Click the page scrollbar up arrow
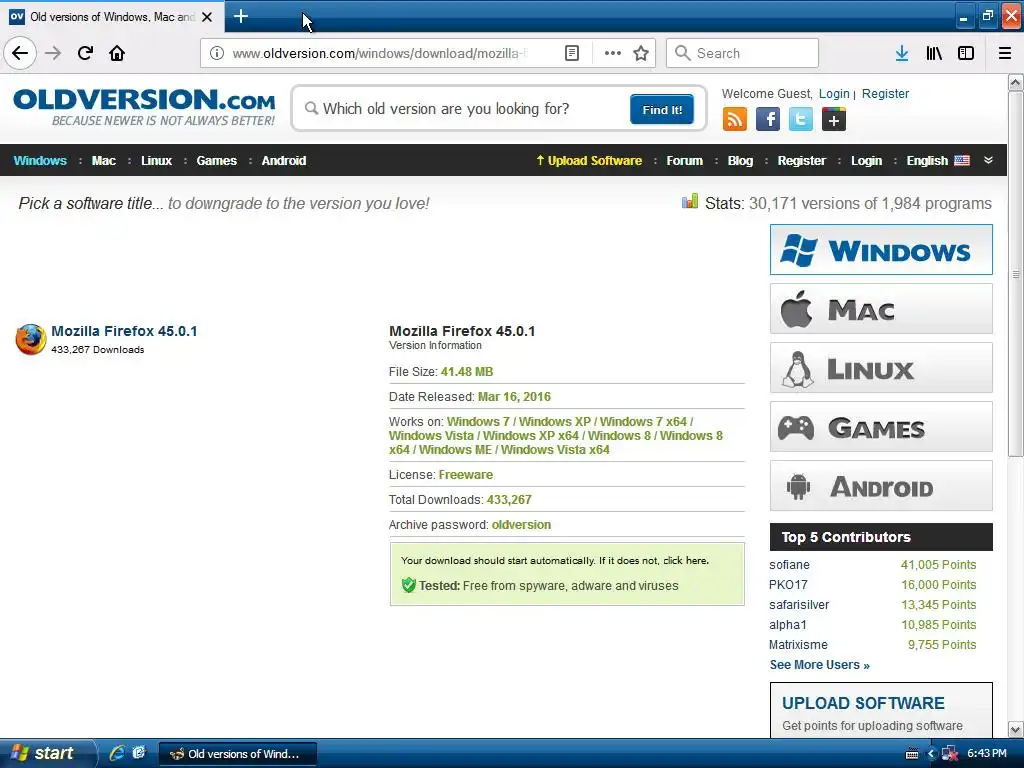This screenshot has width=1024, height=768. pos(1016,82)
